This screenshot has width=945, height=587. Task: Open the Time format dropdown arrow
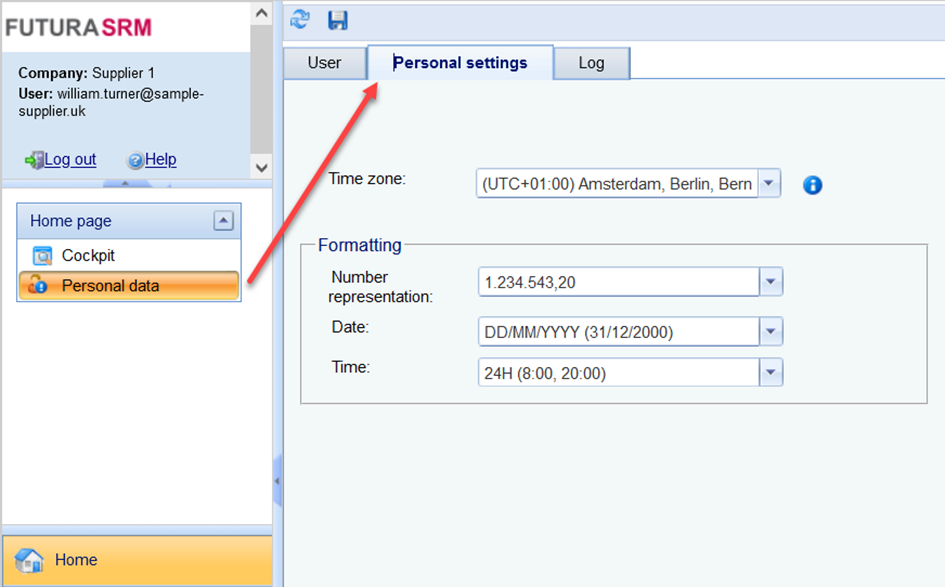coord(770,373)
